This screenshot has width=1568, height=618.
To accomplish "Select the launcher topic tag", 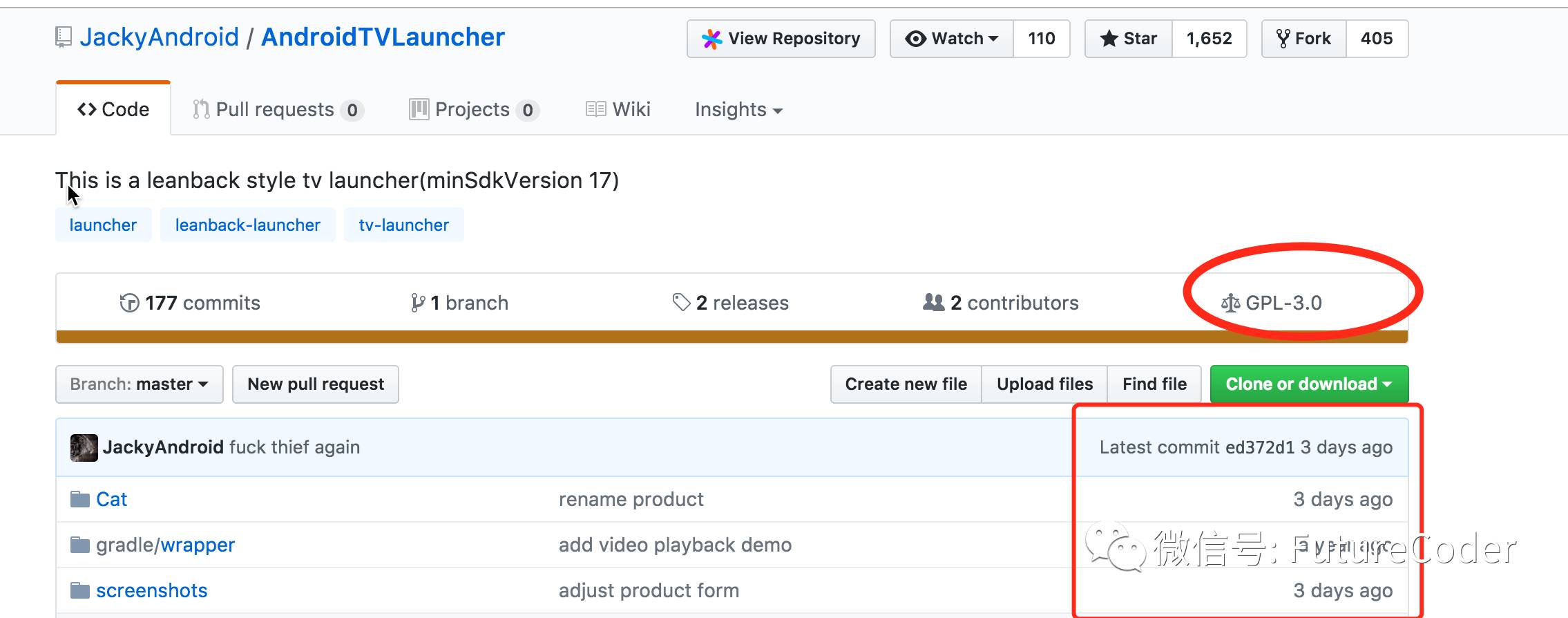I will (103, 225).
